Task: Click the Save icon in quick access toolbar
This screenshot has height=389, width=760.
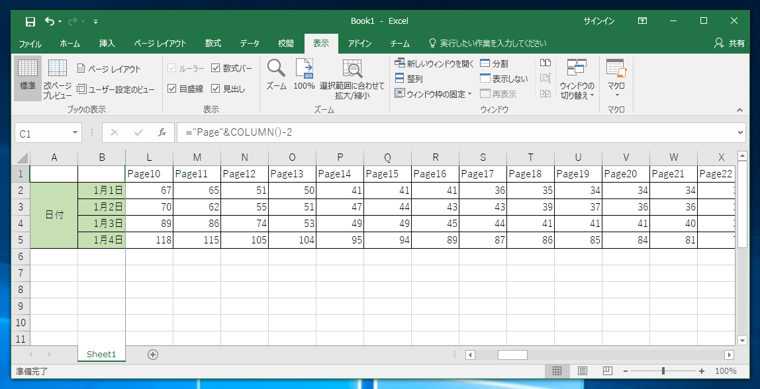Action: coord(30,21)
